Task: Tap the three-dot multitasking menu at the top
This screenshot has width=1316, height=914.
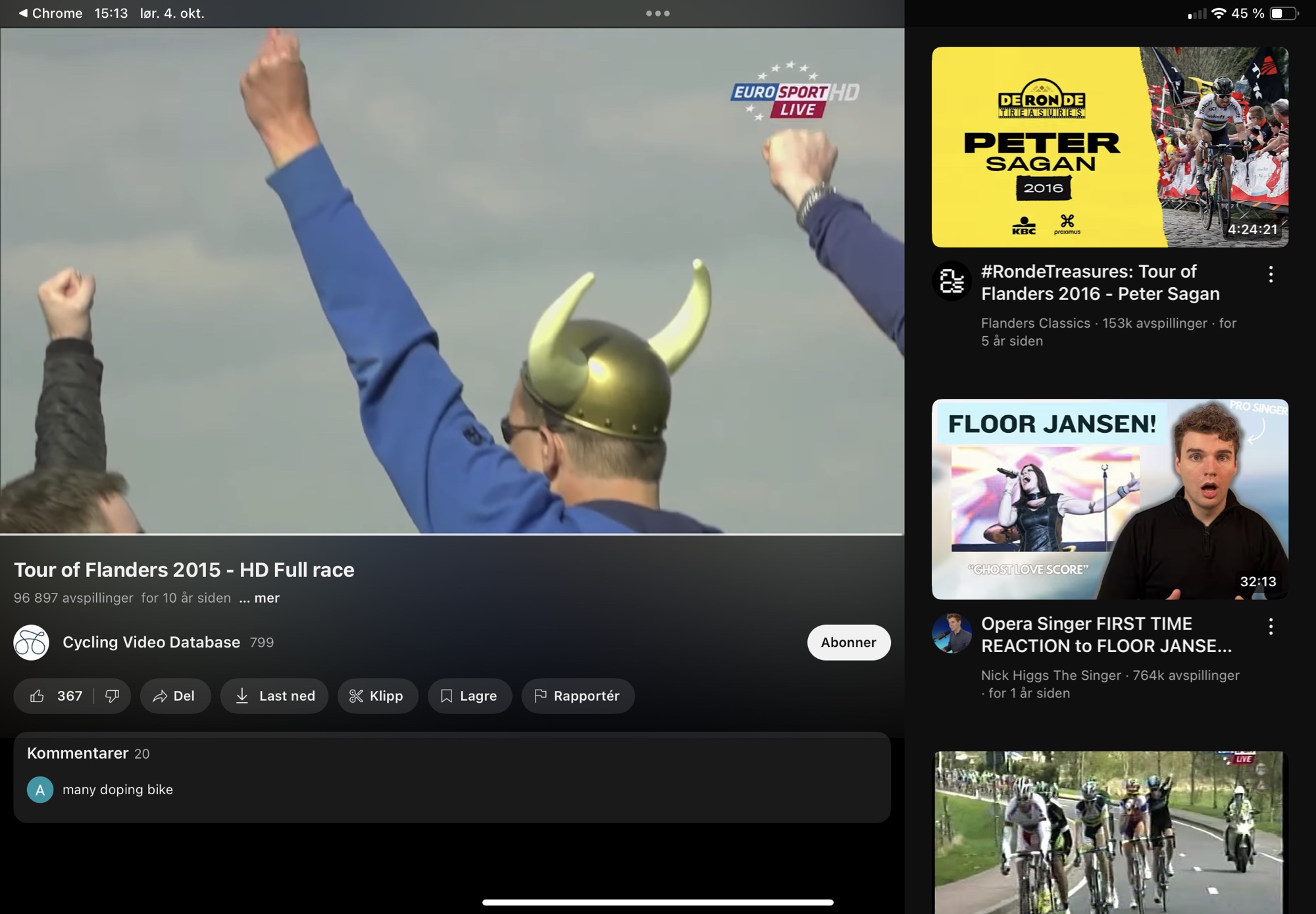Action: tap(657, 13)
